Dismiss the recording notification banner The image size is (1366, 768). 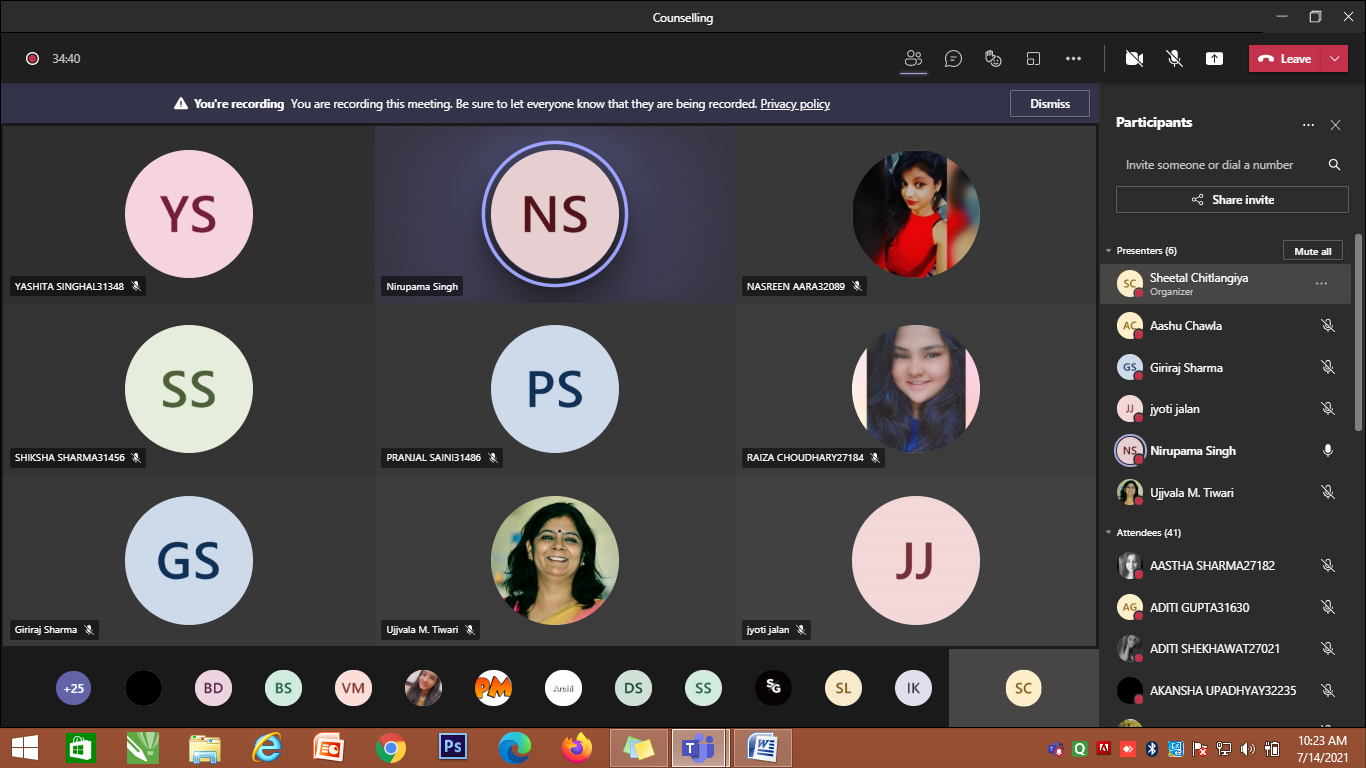1049,104
